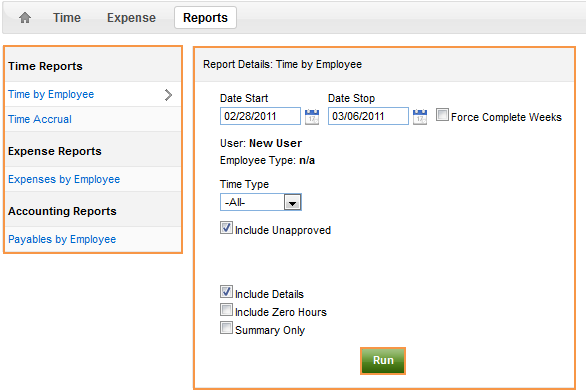Screen dimensions: 586x391
Task: Click the Time Reports heading
Action: [45, 66]
